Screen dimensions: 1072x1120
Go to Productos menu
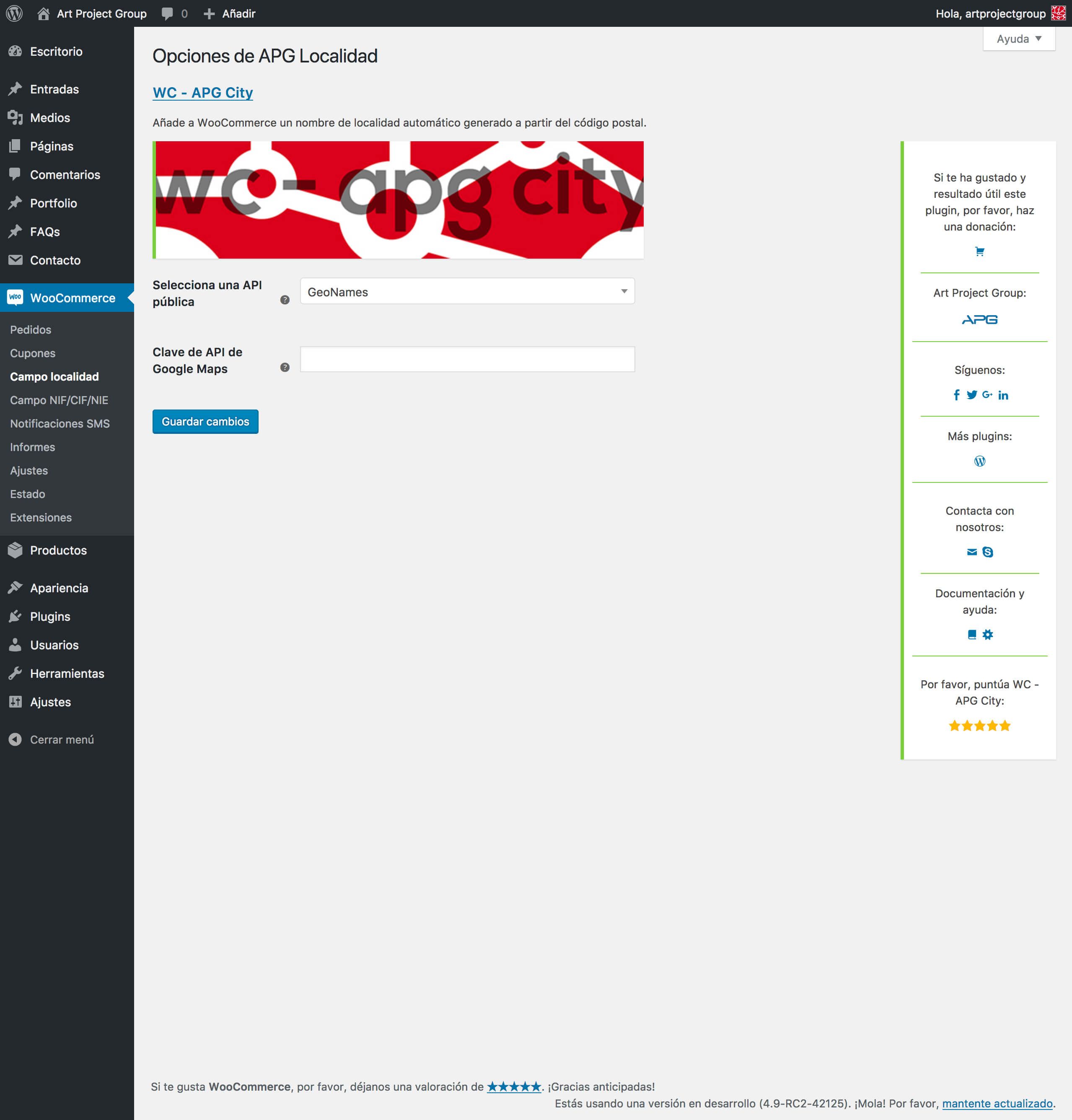(x=58, y=550)
